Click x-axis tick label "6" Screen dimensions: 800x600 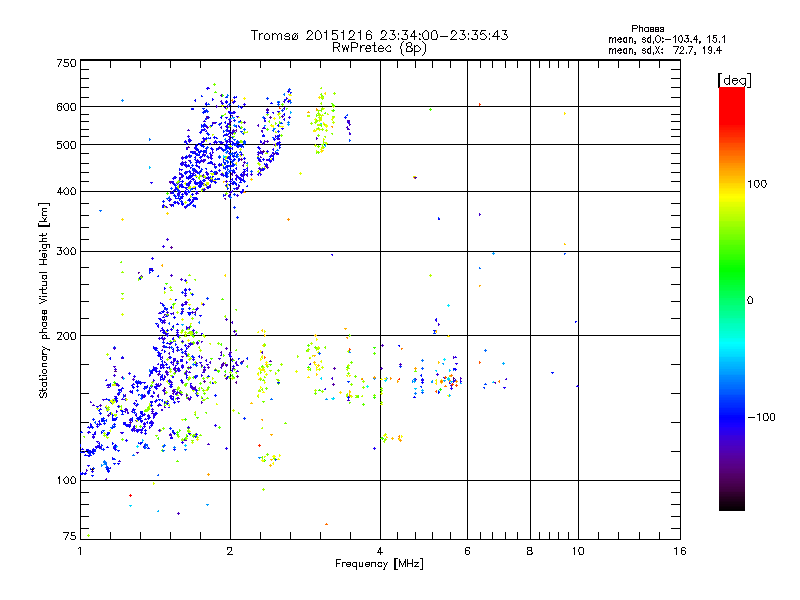click(467, 551)
